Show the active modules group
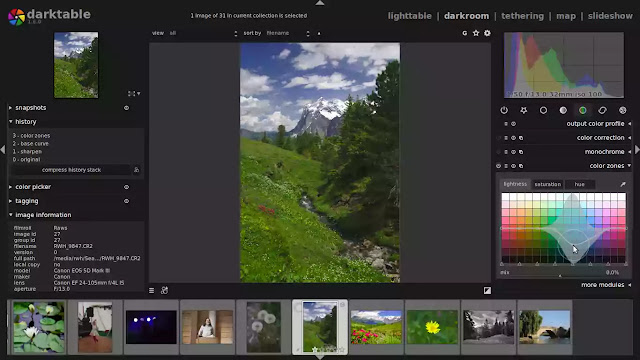Viewport: 640px width, 360px height. [x=504, y=110]
